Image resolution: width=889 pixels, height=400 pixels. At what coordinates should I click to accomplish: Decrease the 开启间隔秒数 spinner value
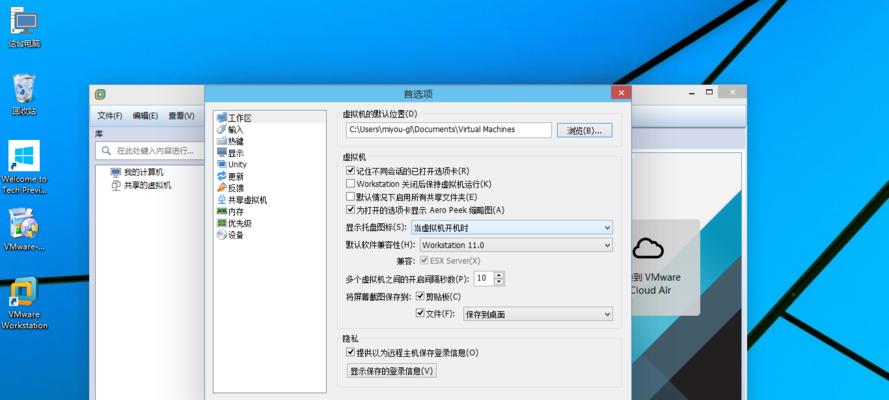[499, 282]
